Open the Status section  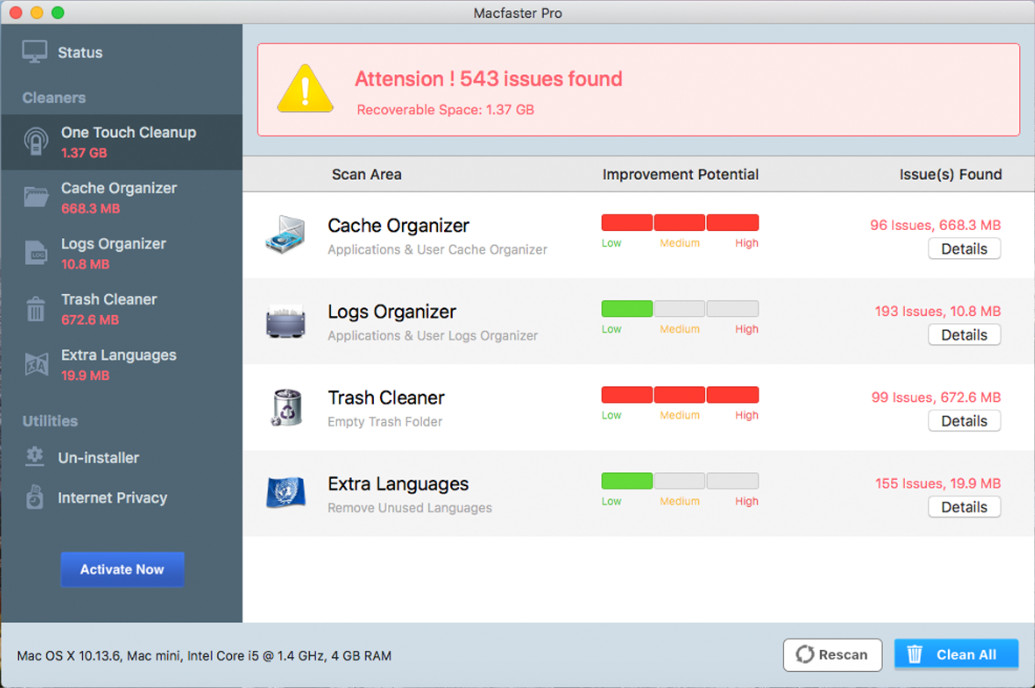pyautogui.click(x=121, y=52)
